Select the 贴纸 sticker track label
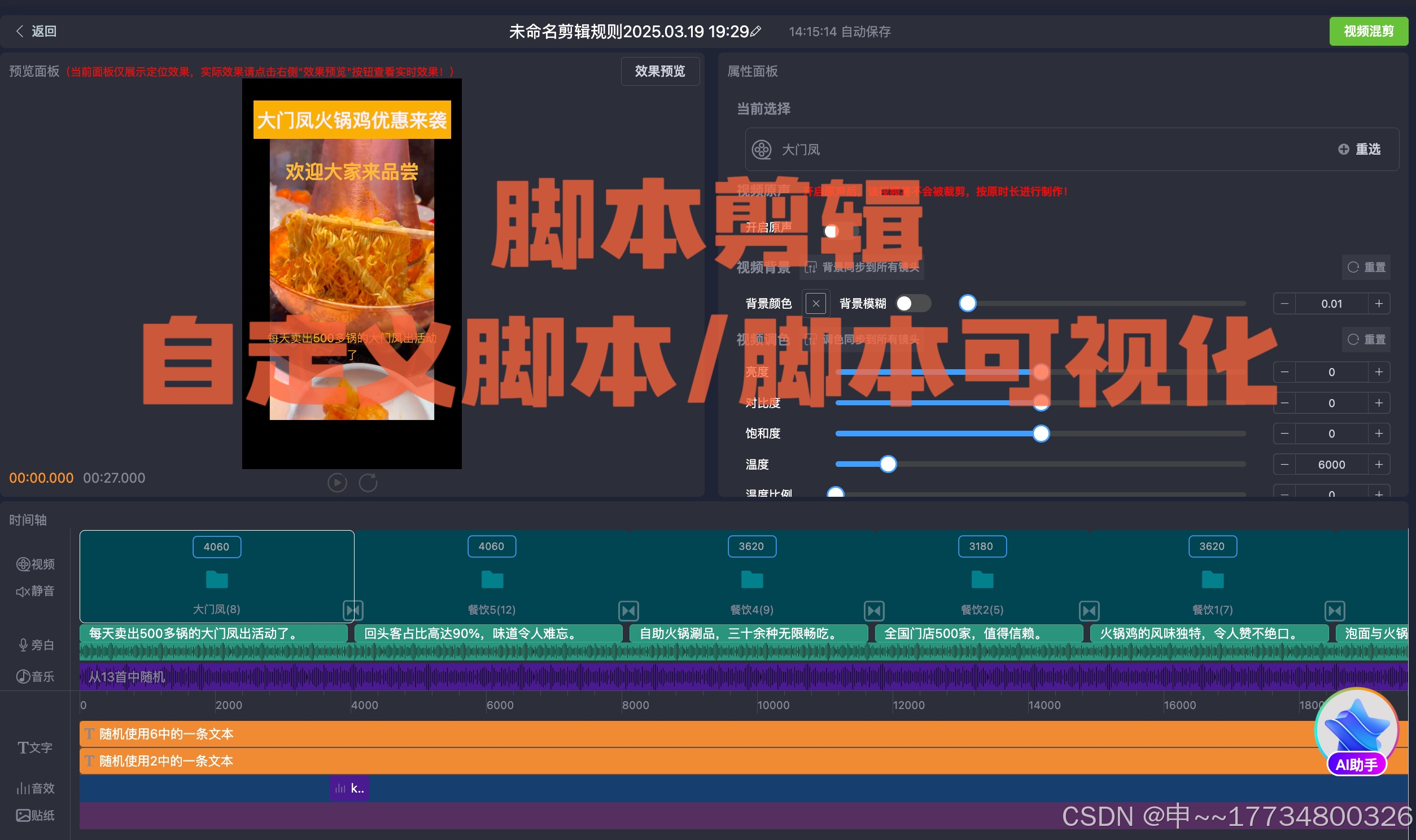The image size is (1416, 840). tap(34, 815)
